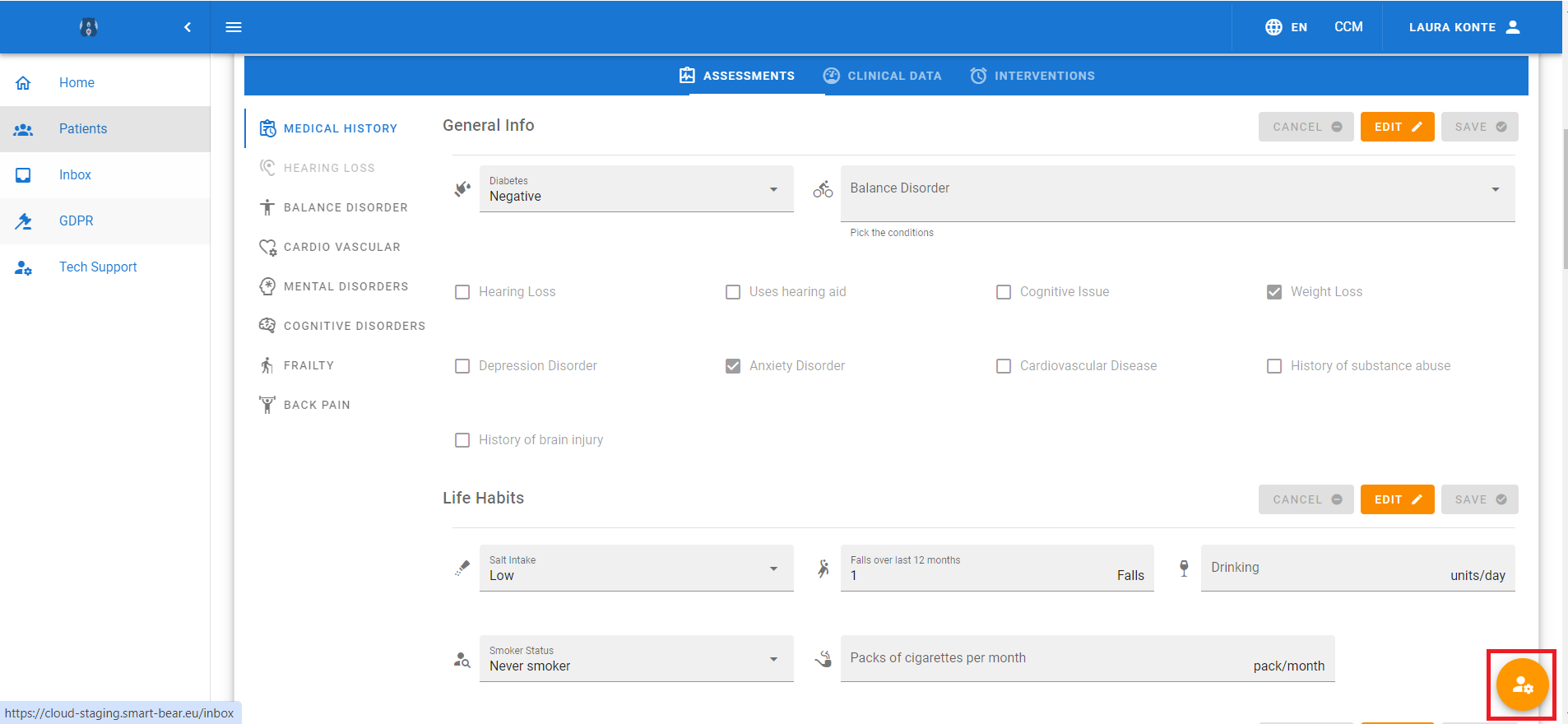
Task: Switch to the Interventions tab
Action: [1032, 76]
